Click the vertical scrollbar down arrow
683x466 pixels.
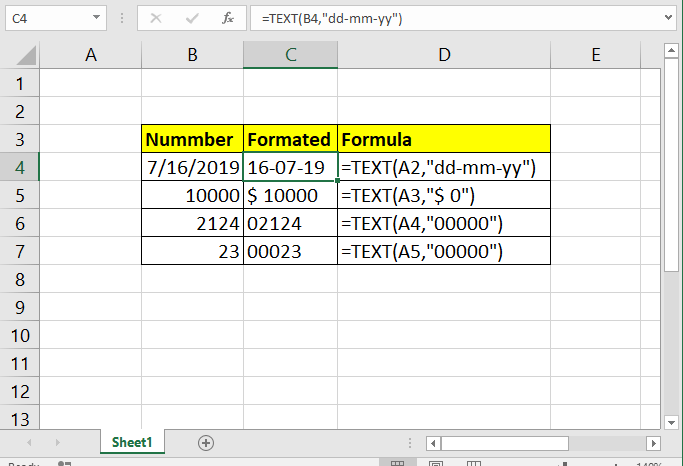(671, 422)
